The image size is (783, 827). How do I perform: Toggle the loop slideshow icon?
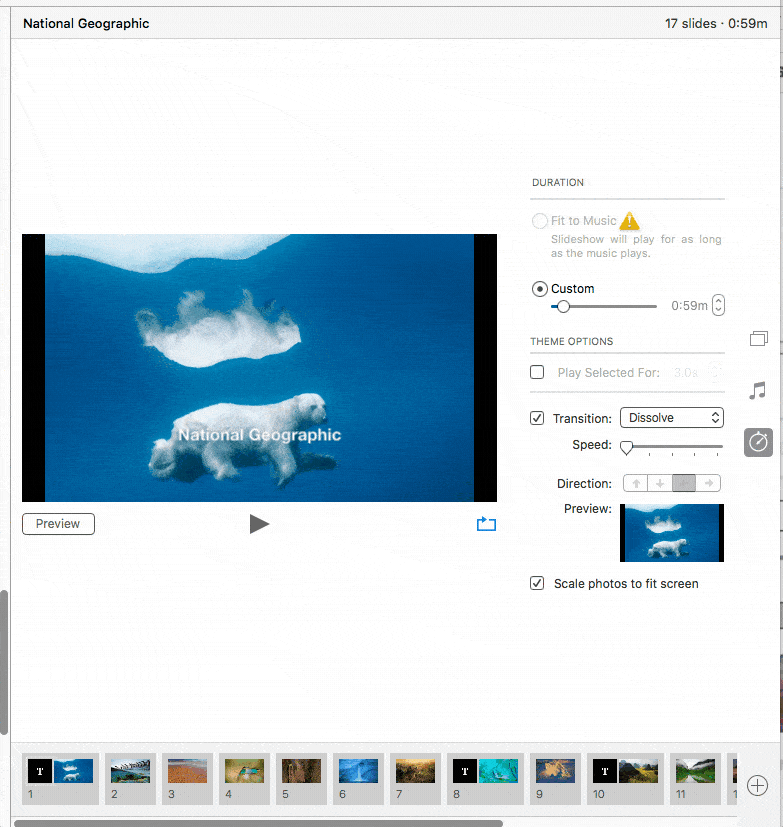tap(486, 524)
